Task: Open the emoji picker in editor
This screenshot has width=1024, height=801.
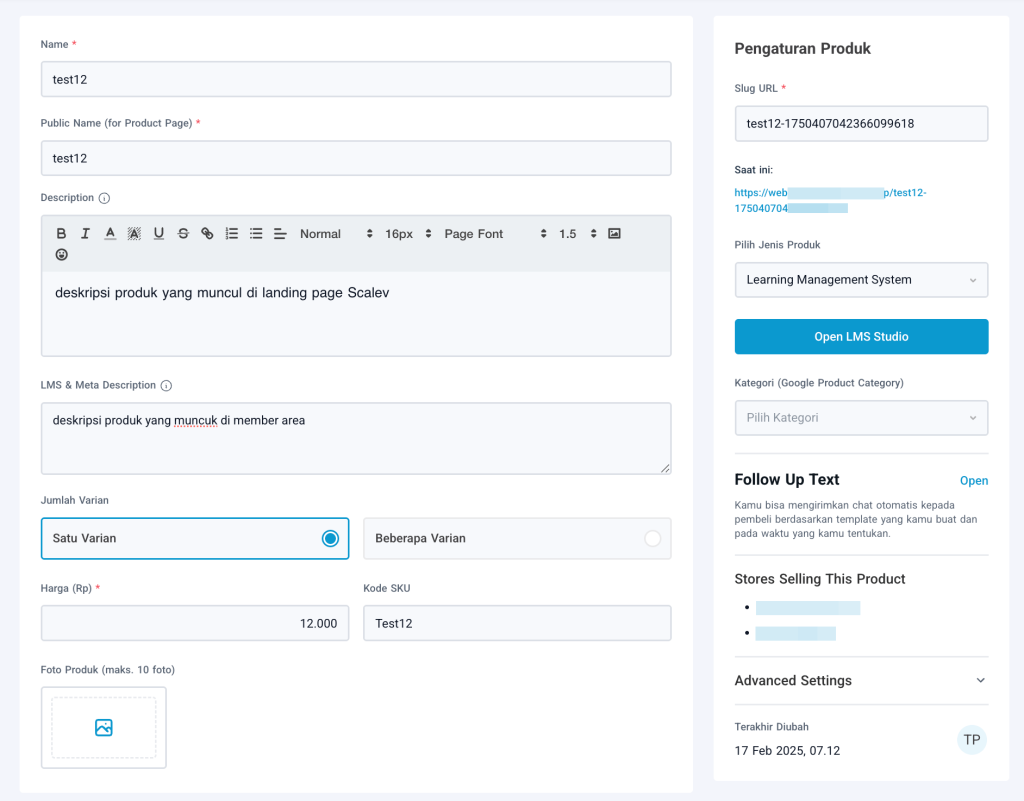Action: [x=62, y=255]
